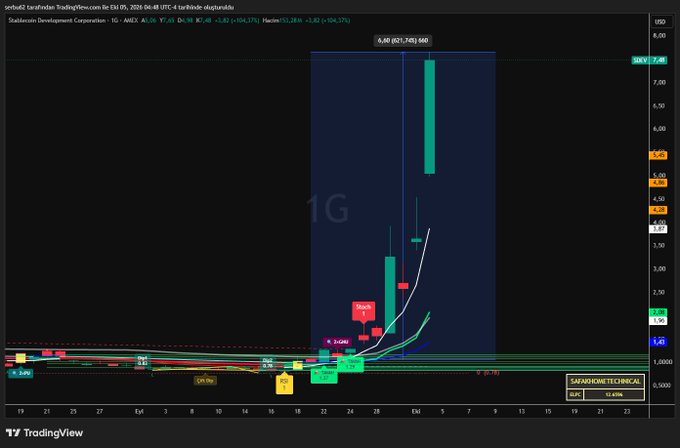
Task: Click the red 0 (0.78) level label
Action: coord(488,372)
